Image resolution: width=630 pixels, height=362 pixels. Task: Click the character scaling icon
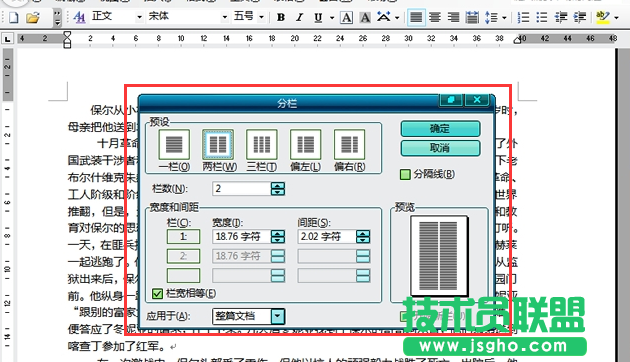tap(384, 17)
